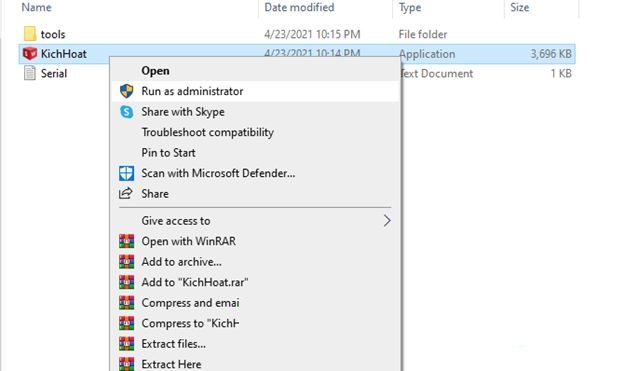Click WinRAR icon next to Open with WinRAR
The height and width of the screenshot is (371, 624).
[127, 241]
